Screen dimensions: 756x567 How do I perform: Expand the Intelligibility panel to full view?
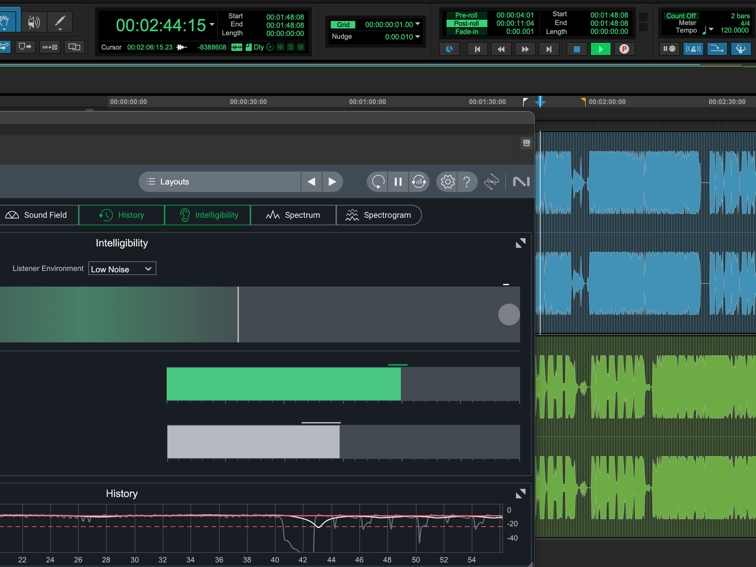tap(521, 243)
